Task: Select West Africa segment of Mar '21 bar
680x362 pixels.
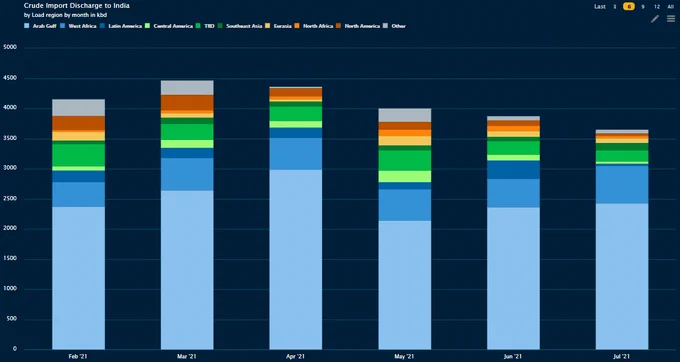Action: point(187,174)
